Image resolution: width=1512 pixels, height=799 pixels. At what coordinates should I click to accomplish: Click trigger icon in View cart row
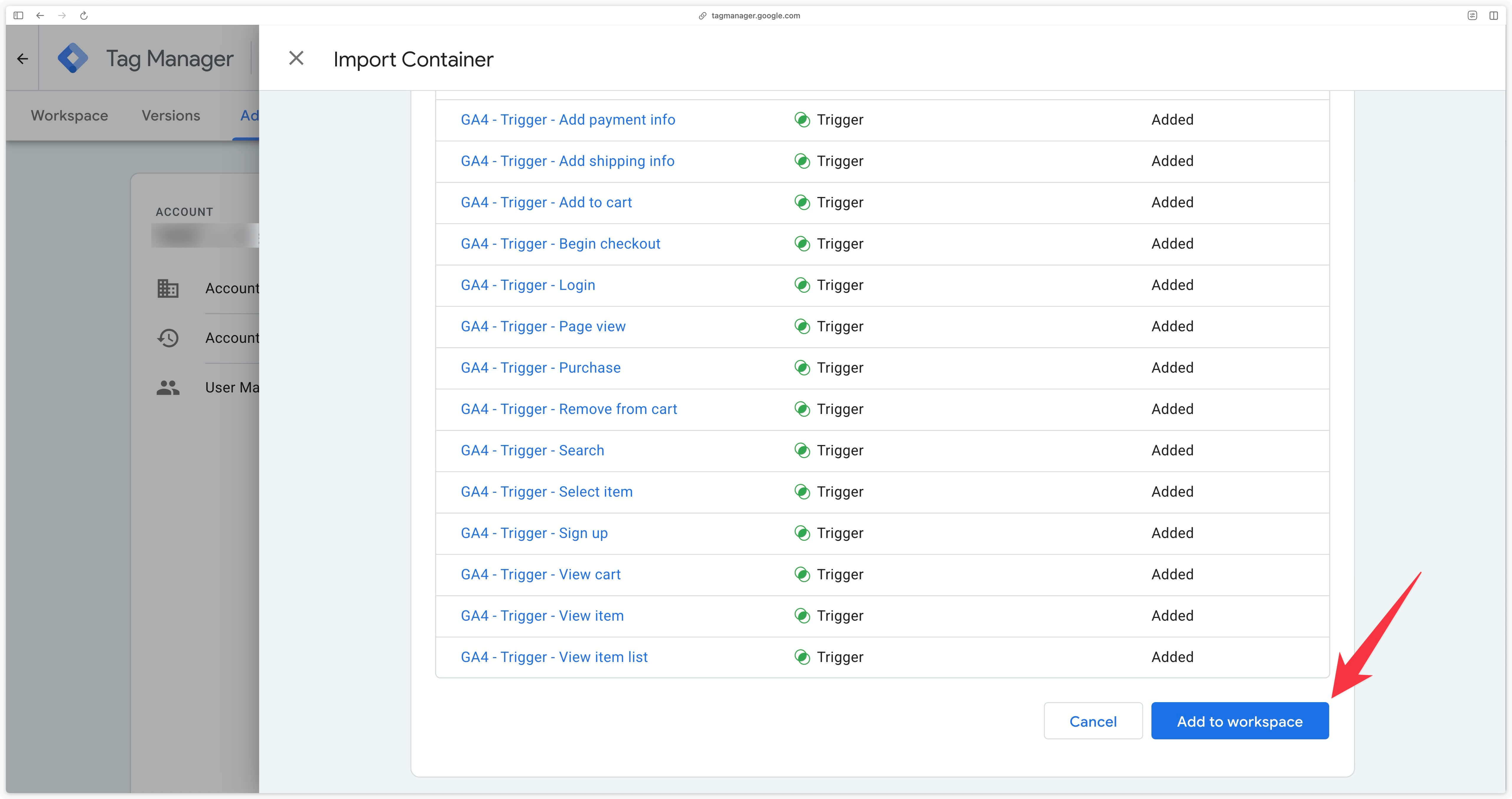[x=802, y=574]
